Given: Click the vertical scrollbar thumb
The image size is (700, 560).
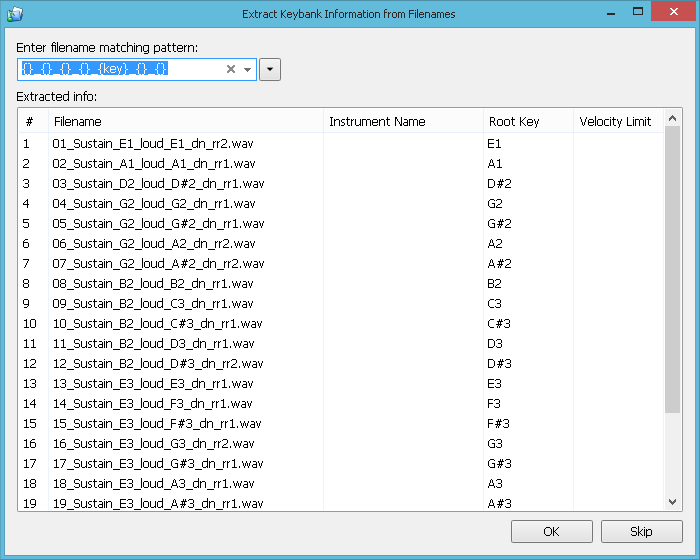Looking at the screenshot, I should pos(672,269).
